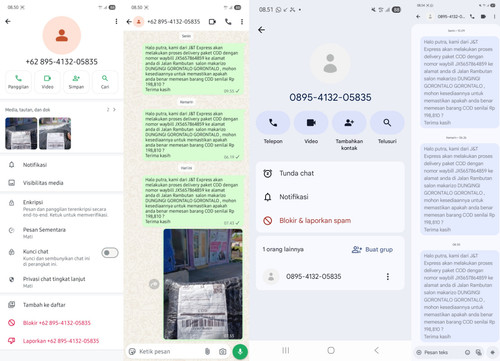Open Notifikasi in WhatsApp contact info
The width and height of the screenshot is (500, 361).
(62, 165)
